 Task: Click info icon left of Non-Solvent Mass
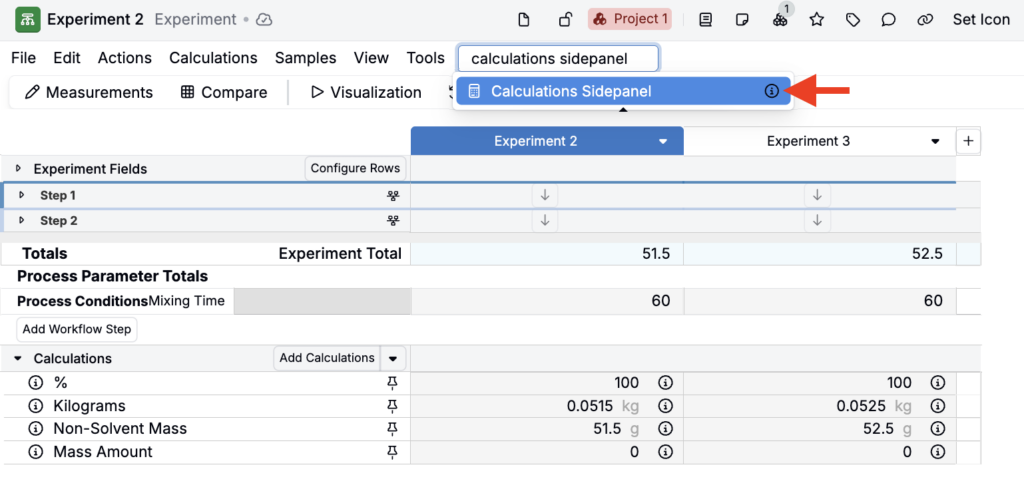tap(35, 429)
